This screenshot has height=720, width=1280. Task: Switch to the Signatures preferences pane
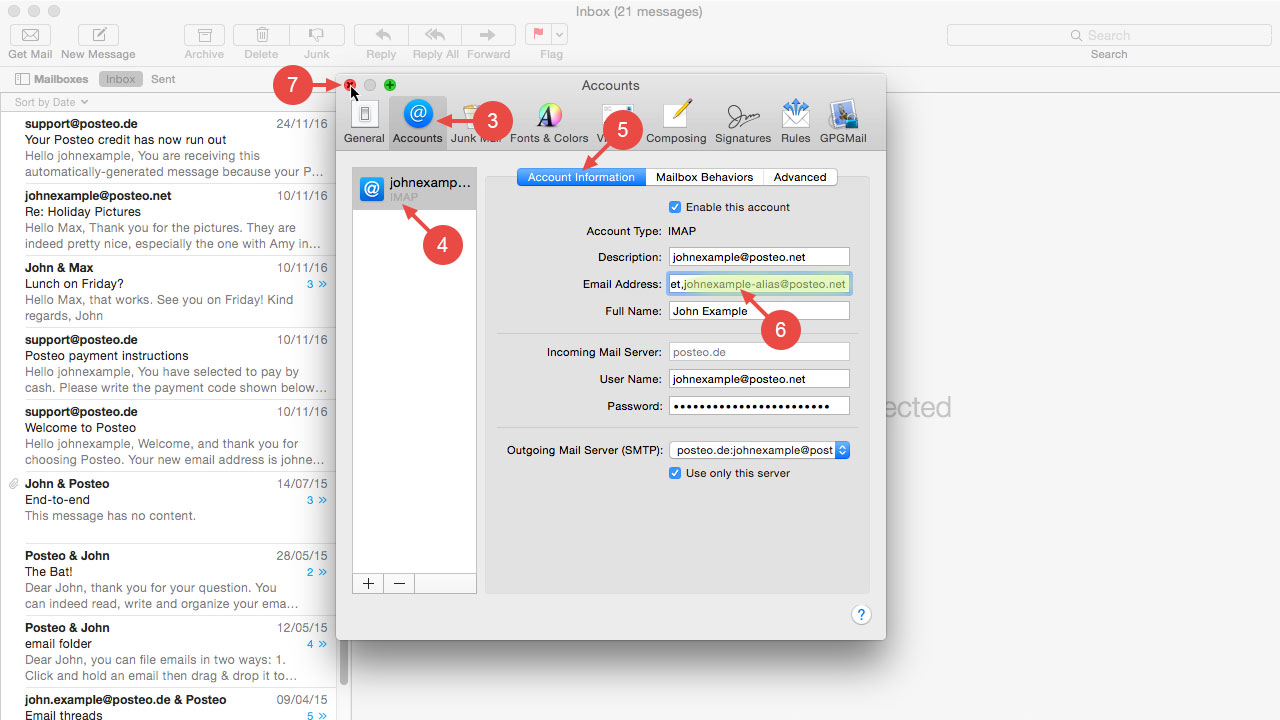(743, 120)
